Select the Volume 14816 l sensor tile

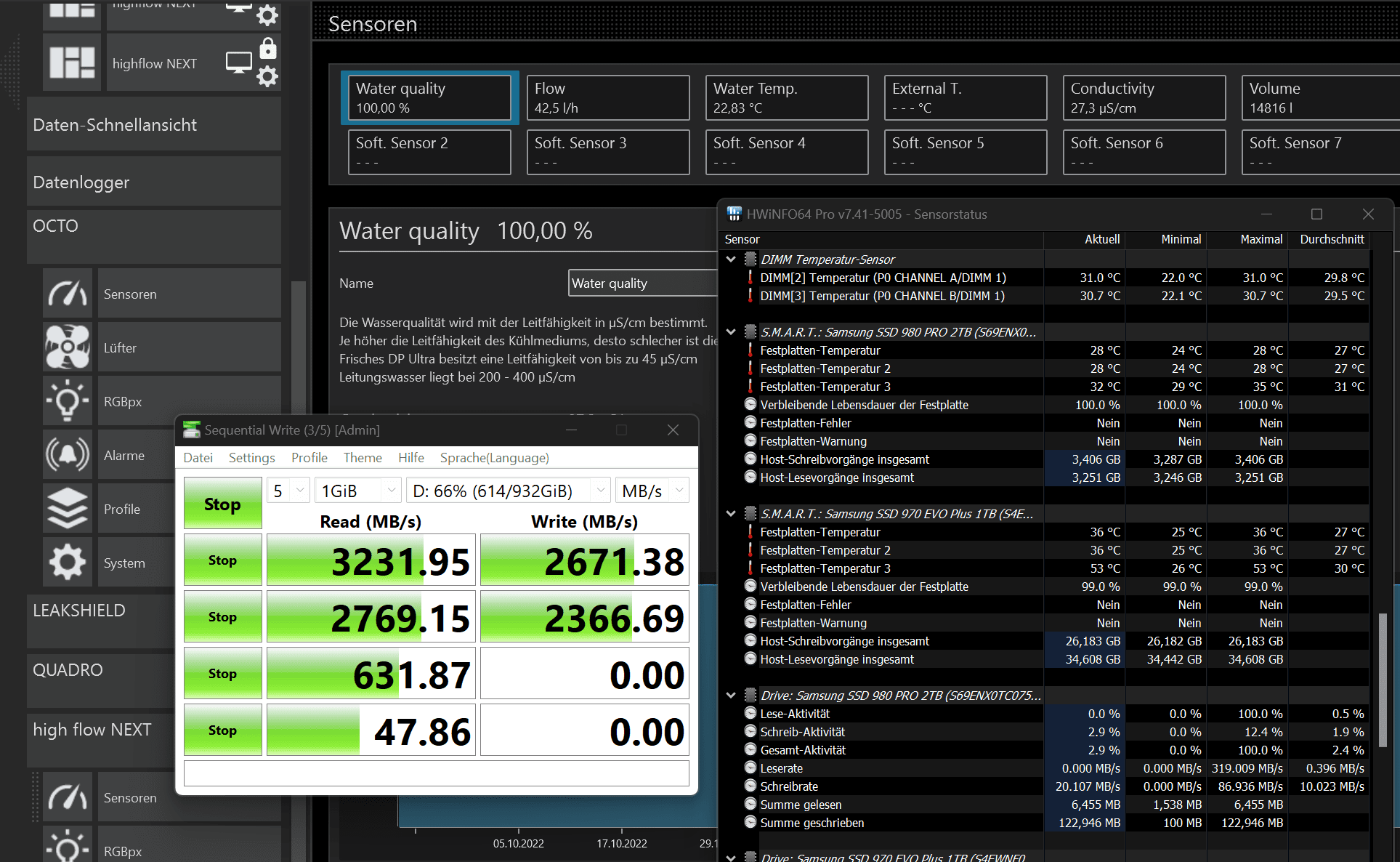[x=1320, y=97]
